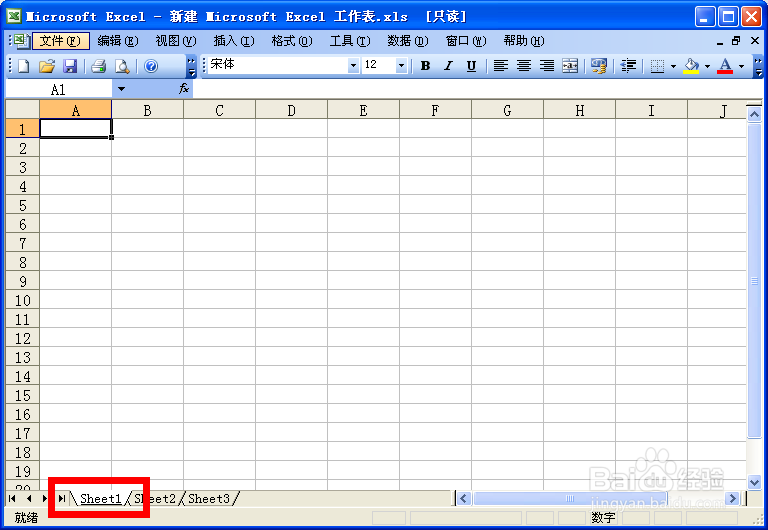768x530 pixels.
Task: Switch to the Sheet3 tab
Action: (x=209, y=499)
